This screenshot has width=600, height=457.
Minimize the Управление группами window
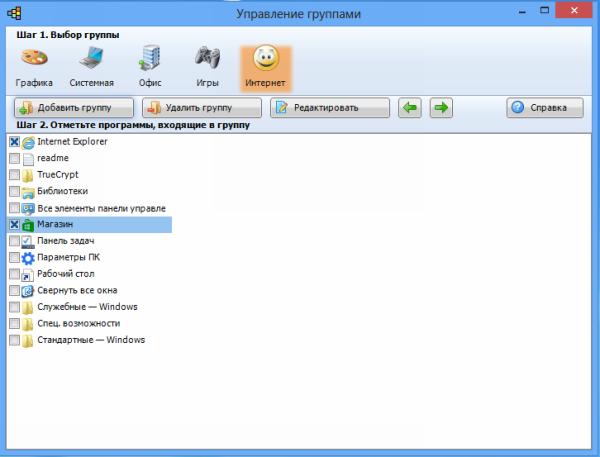coord(522,10)
